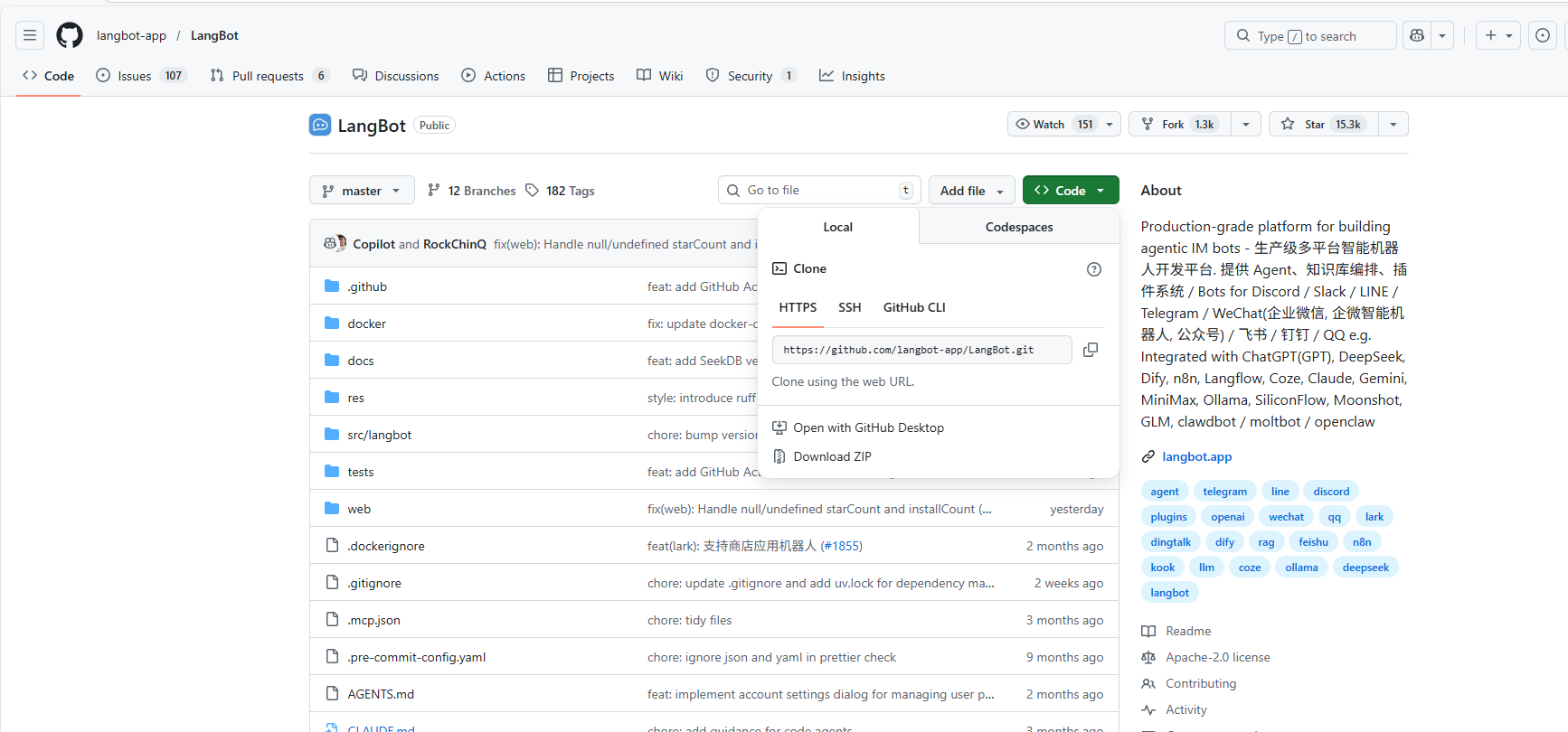
Task: Go to the Discussions tab
Action: [396, 76]
